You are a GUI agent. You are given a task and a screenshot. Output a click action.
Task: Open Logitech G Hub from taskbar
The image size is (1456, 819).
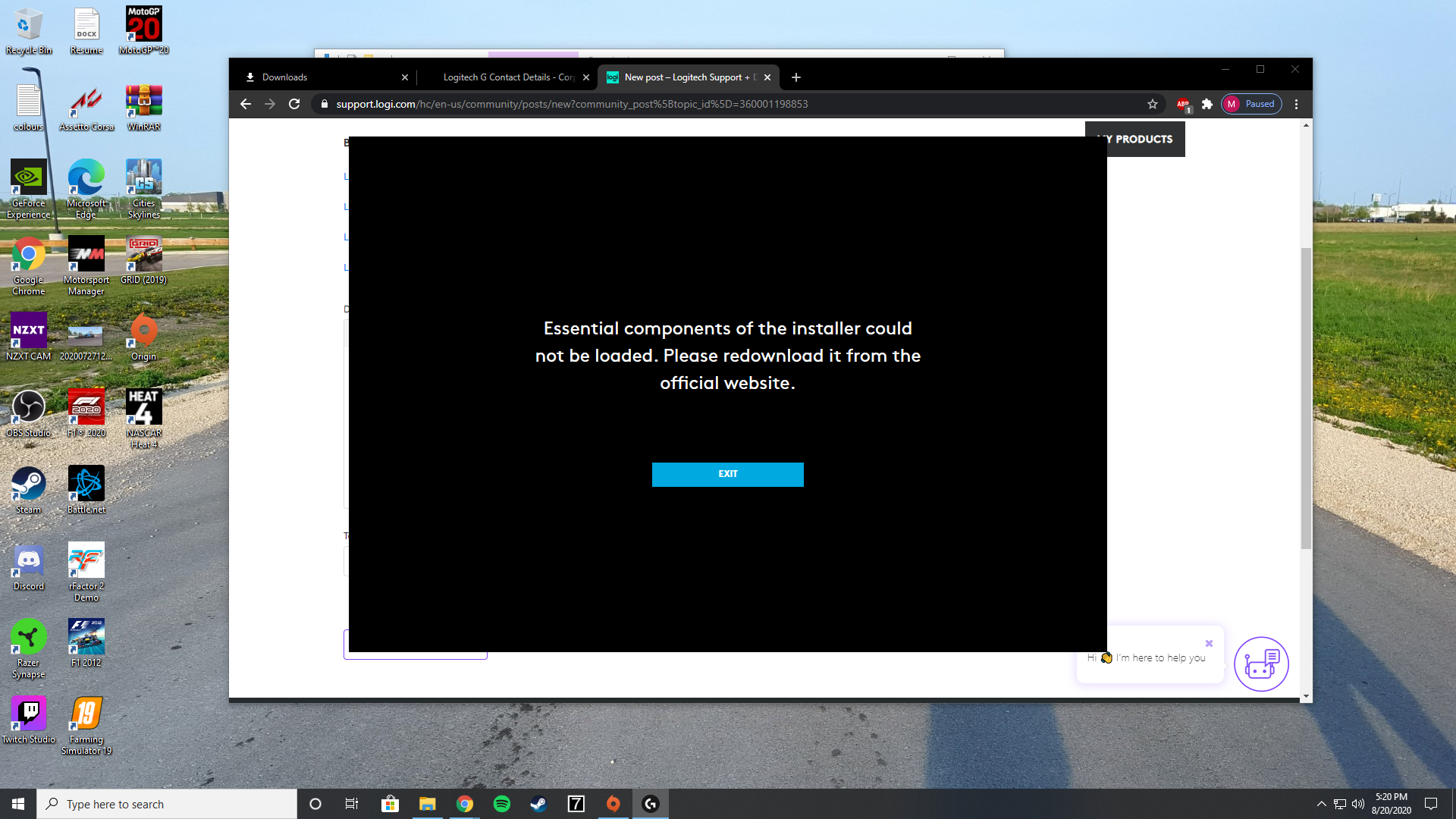(x=649, y=804)
